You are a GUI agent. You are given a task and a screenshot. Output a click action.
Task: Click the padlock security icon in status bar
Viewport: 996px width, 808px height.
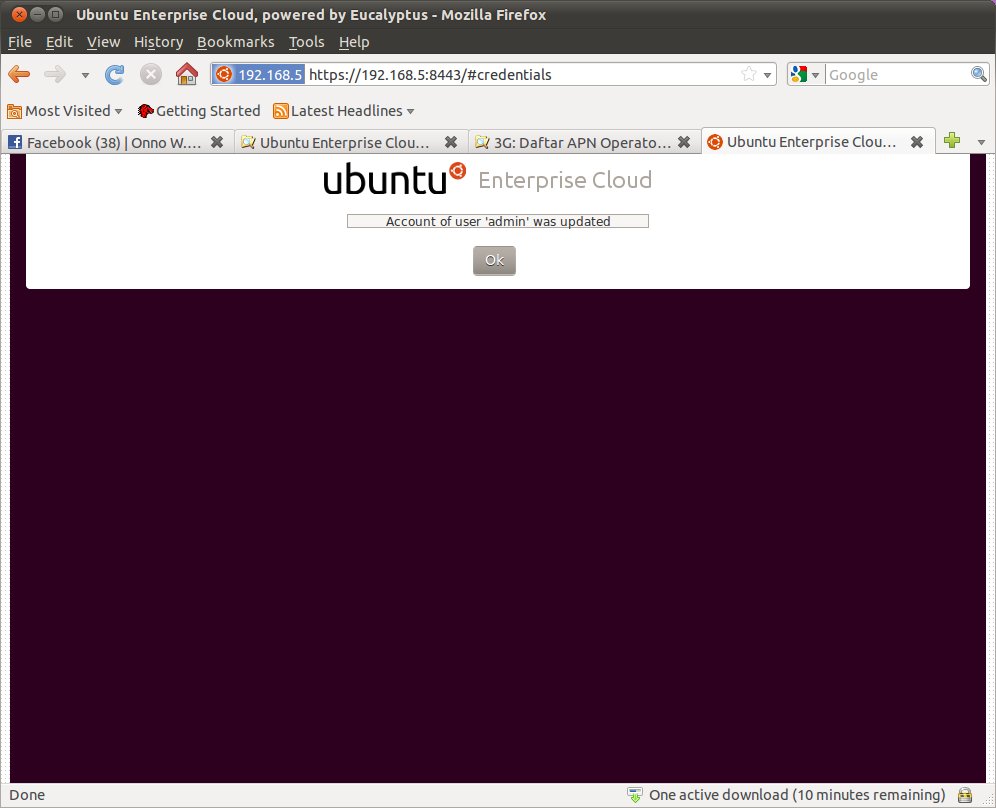click(964, 795)
